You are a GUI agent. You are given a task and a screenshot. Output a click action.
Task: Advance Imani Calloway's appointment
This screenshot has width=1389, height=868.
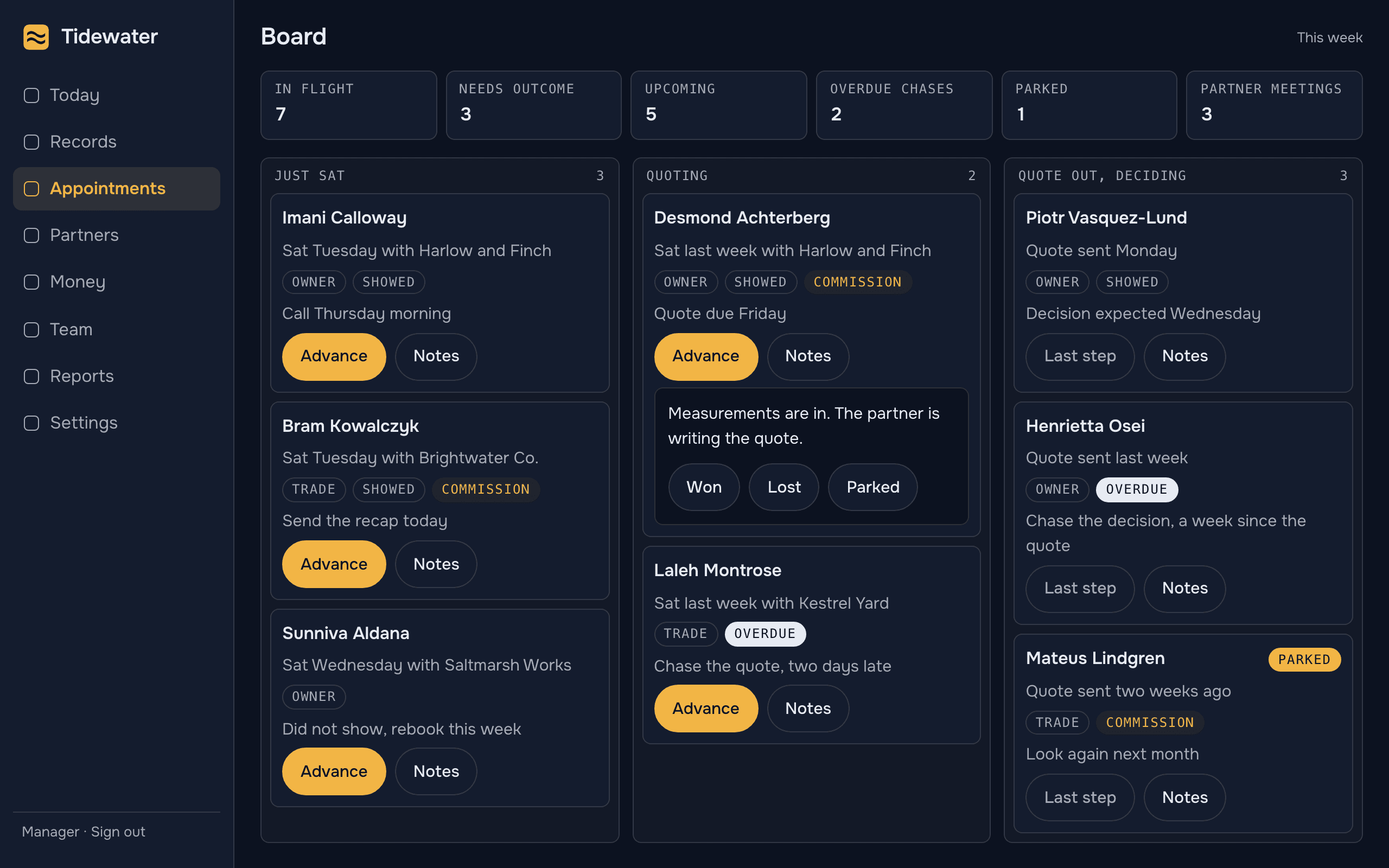334,356
